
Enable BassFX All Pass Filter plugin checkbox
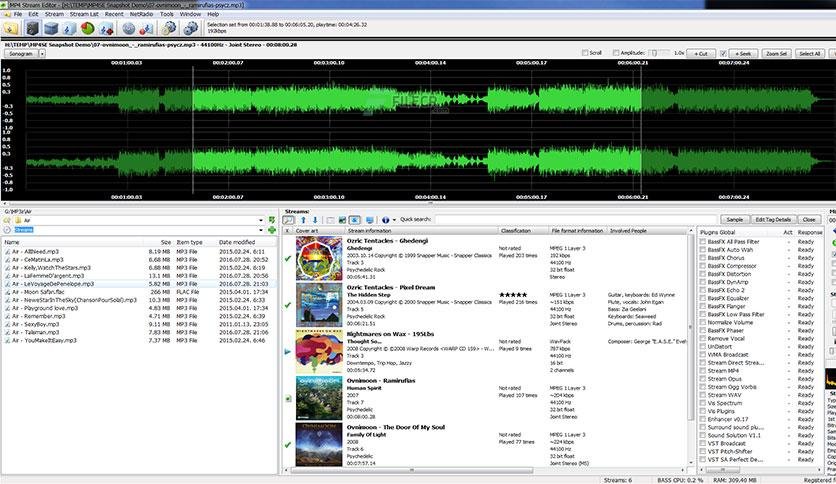pos(703,241)
